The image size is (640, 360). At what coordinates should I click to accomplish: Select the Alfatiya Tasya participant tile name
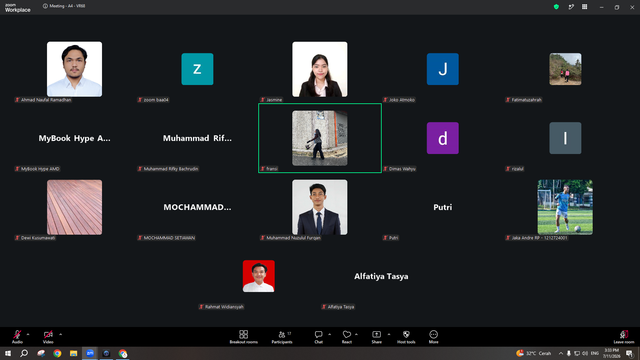(381, 276)
